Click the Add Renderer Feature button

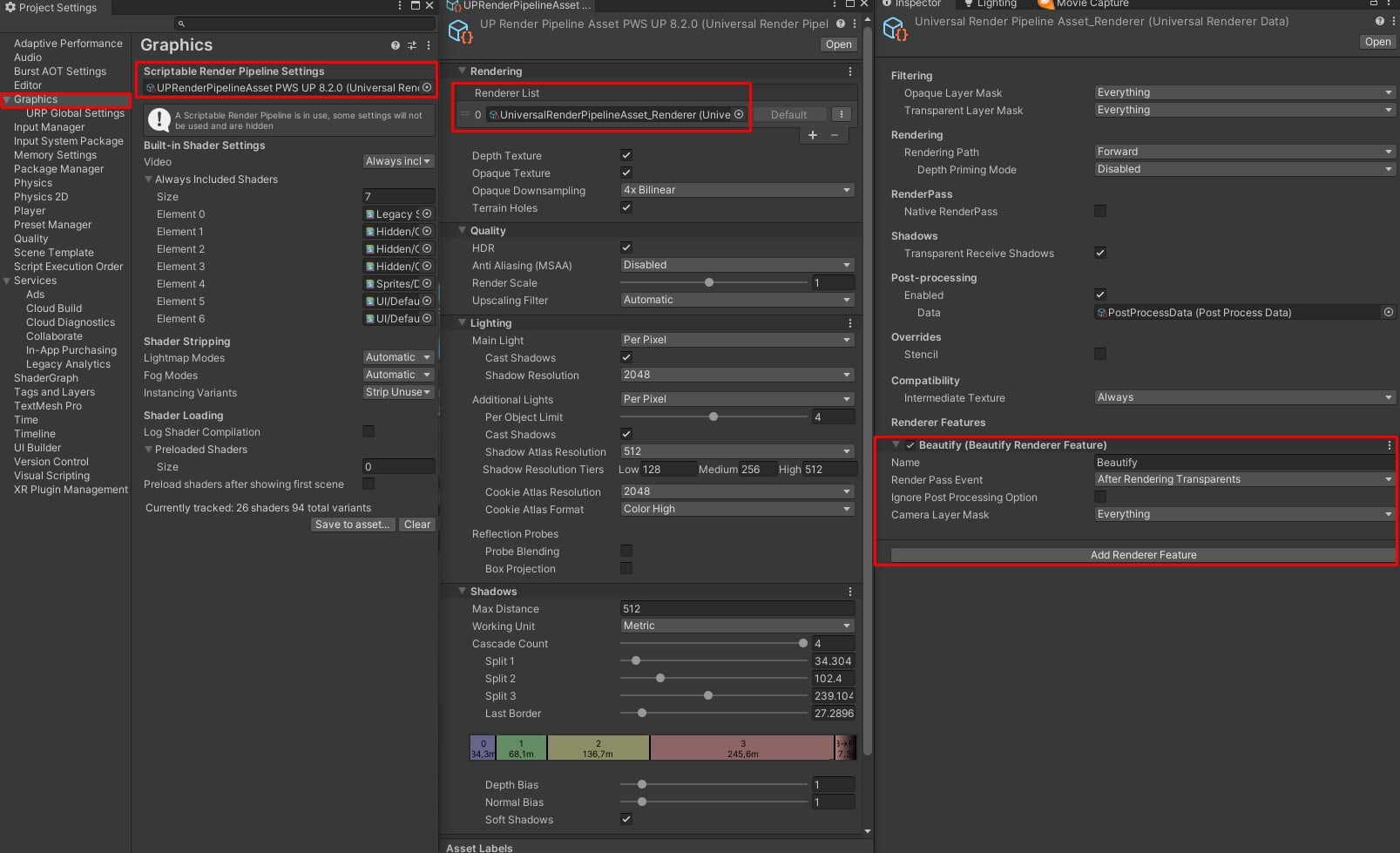[x=1143, y=555]
